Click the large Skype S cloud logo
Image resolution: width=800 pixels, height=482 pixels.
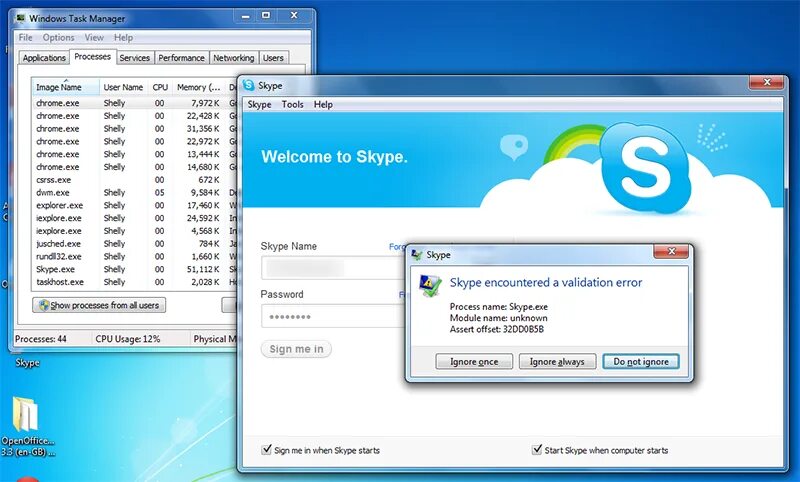click(x=644, y=168)
